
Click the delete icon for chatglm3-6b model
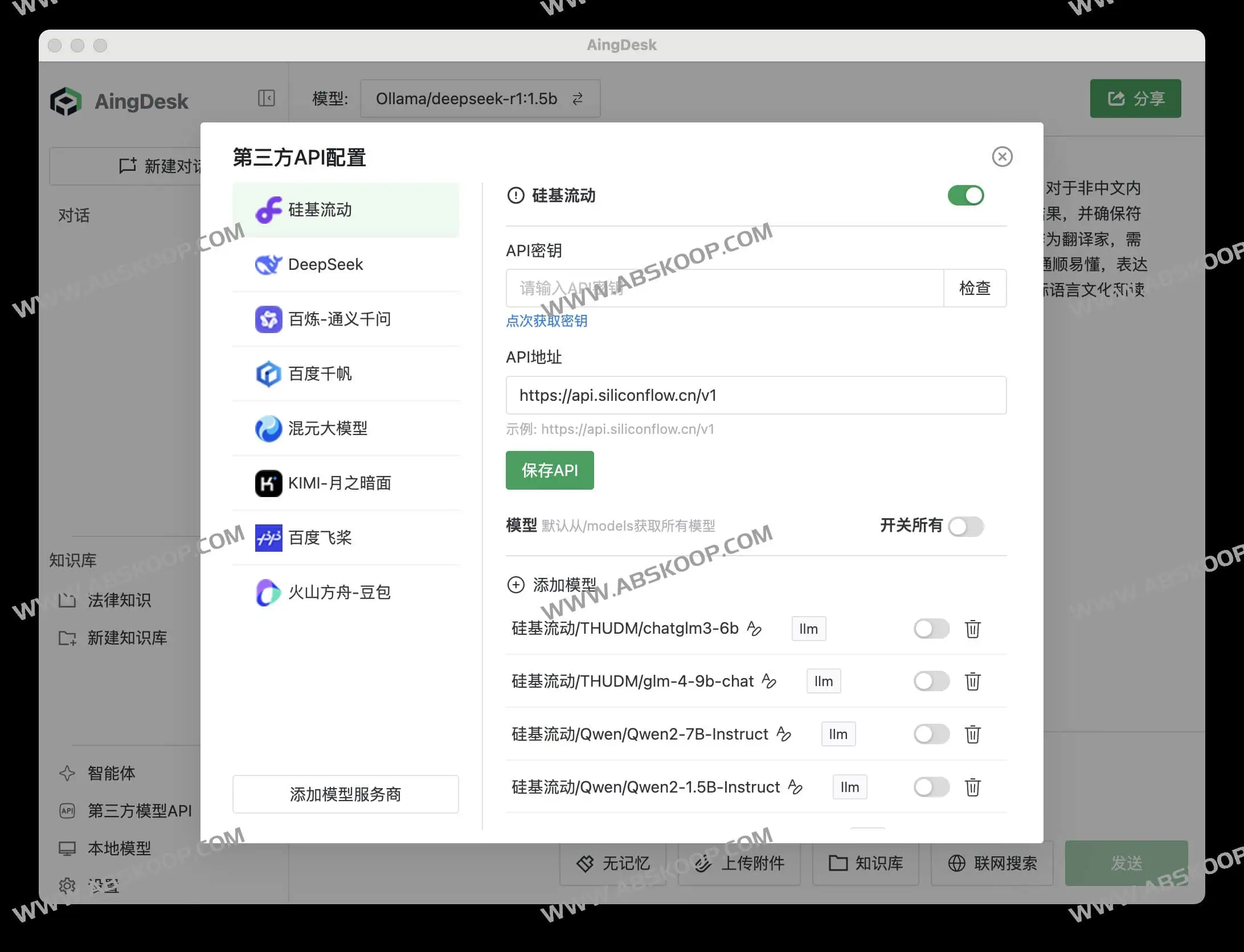[x=972, y=629]
